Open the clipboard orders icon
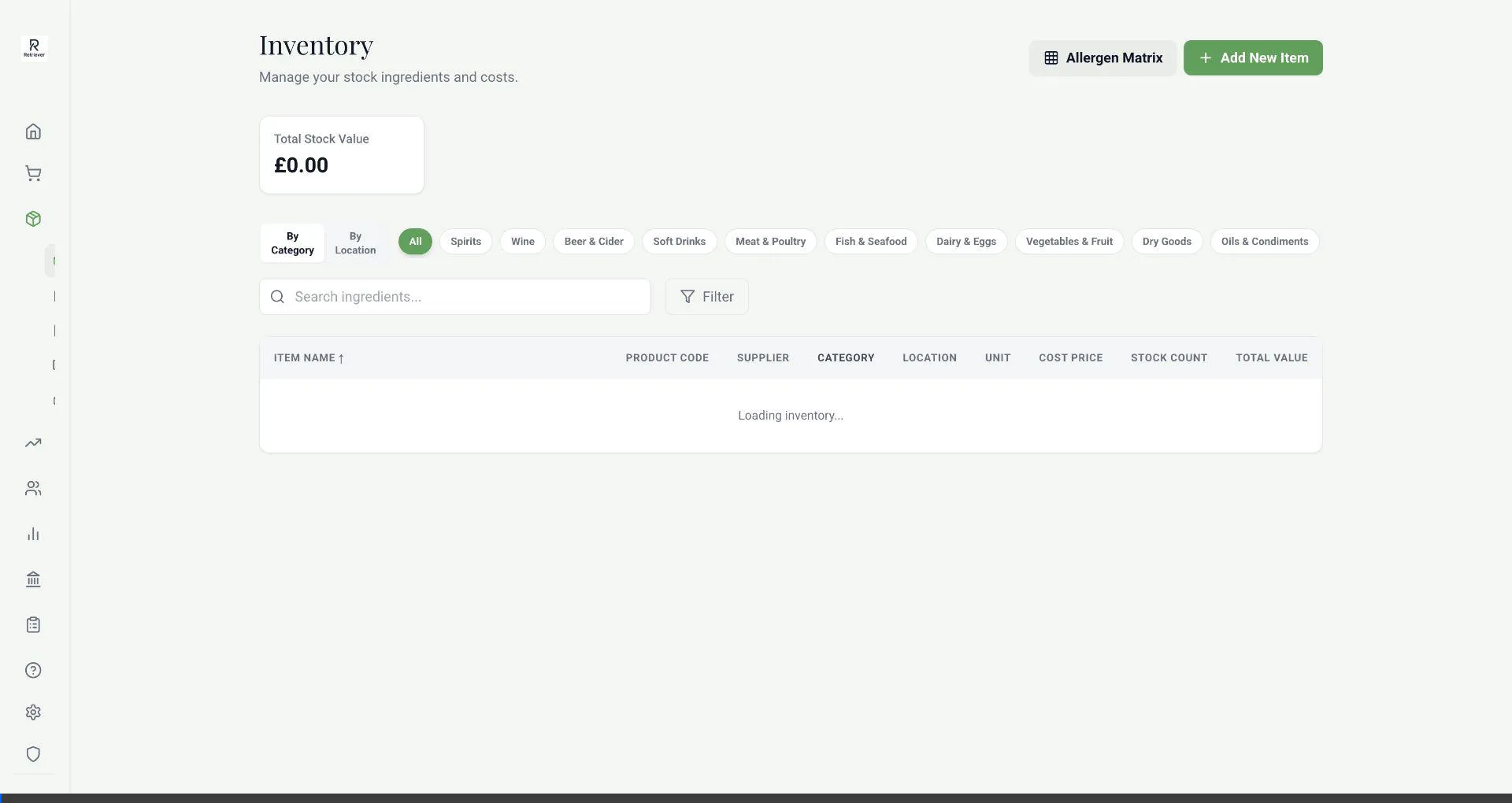The width and height of the screenshot is (1512, 803). pyautogui.click(x=33, y=625)
